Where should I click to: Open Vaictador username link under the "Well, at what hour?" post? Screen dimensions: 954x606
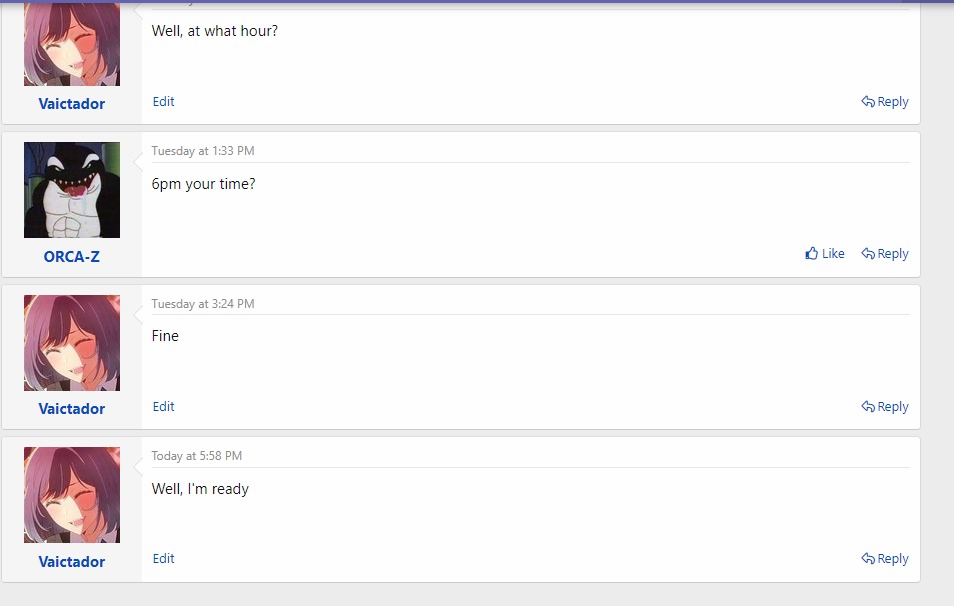click(72, 104)
